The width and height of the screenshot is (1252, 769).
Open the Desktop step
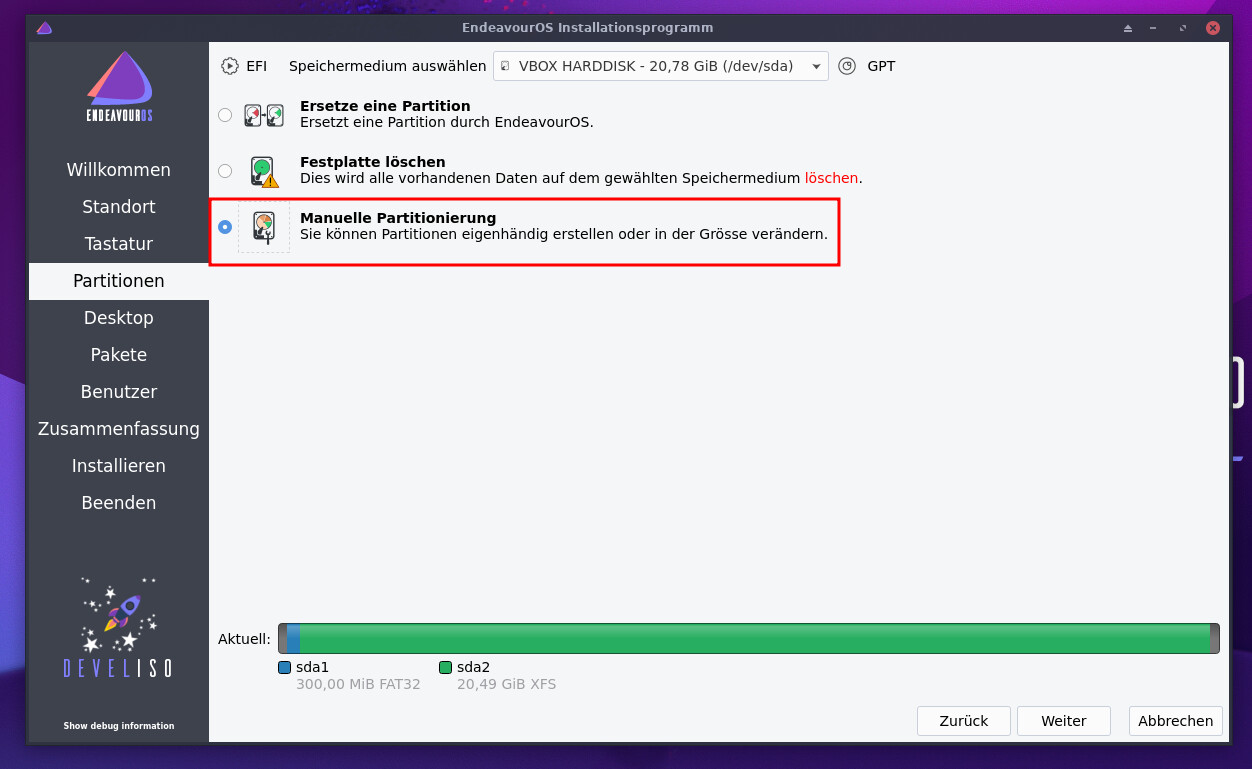pyautogui.click(x=119, y=318)
